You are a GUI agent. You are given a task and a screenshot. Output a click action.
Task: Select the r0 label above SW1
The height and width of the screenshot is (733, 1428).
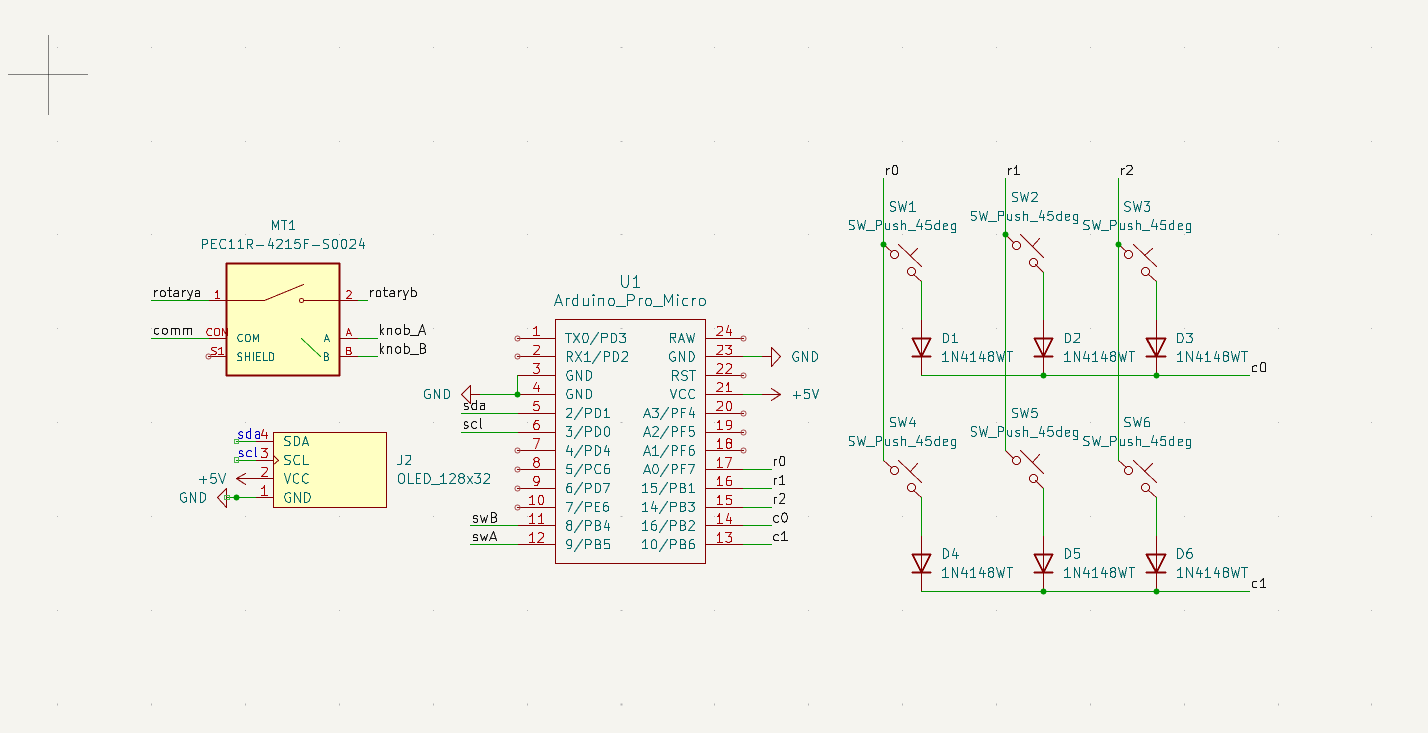tap(892, 170)
